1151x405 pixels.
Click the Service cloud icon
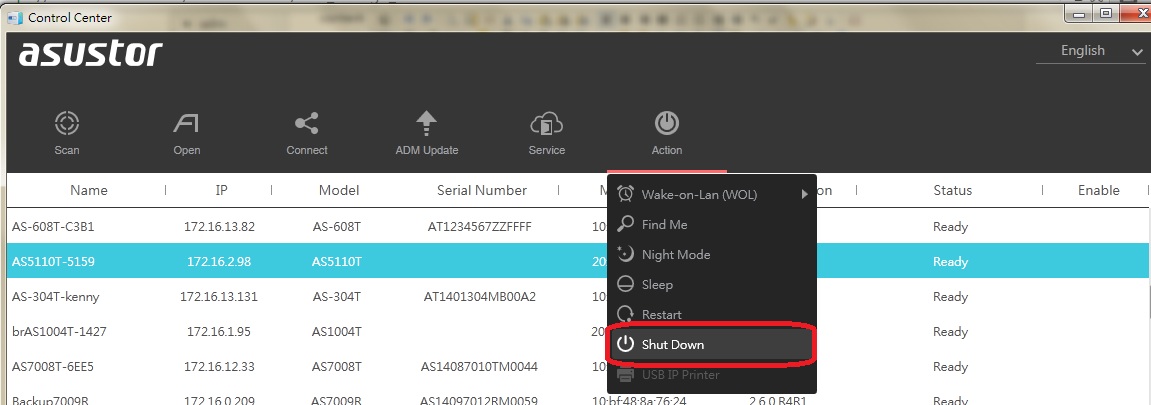click(546, 124)
